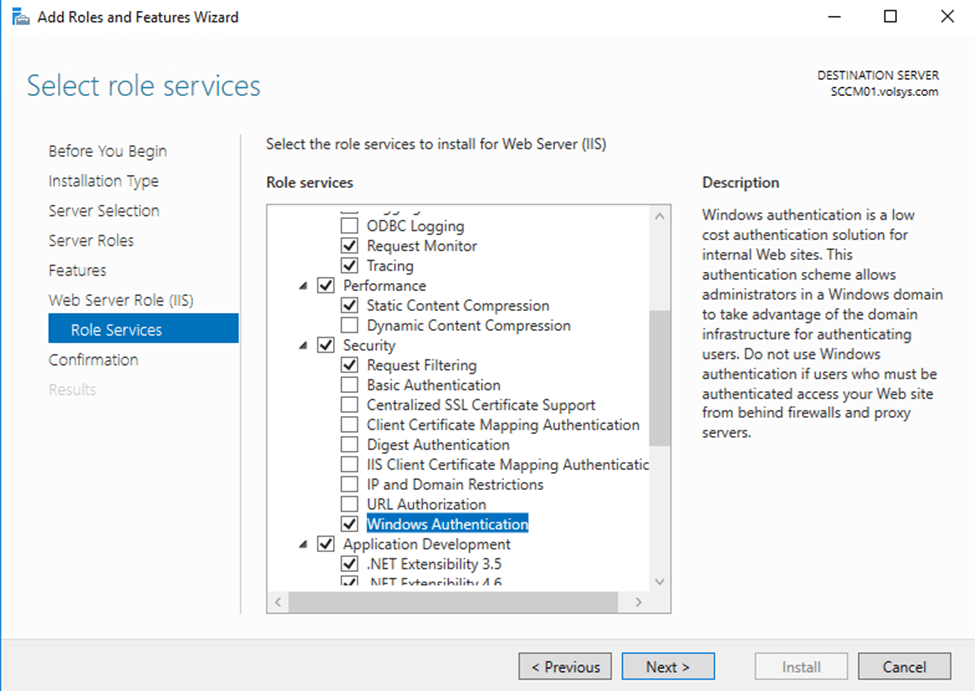
Task: Click the Next button
Action: point(668,666)
